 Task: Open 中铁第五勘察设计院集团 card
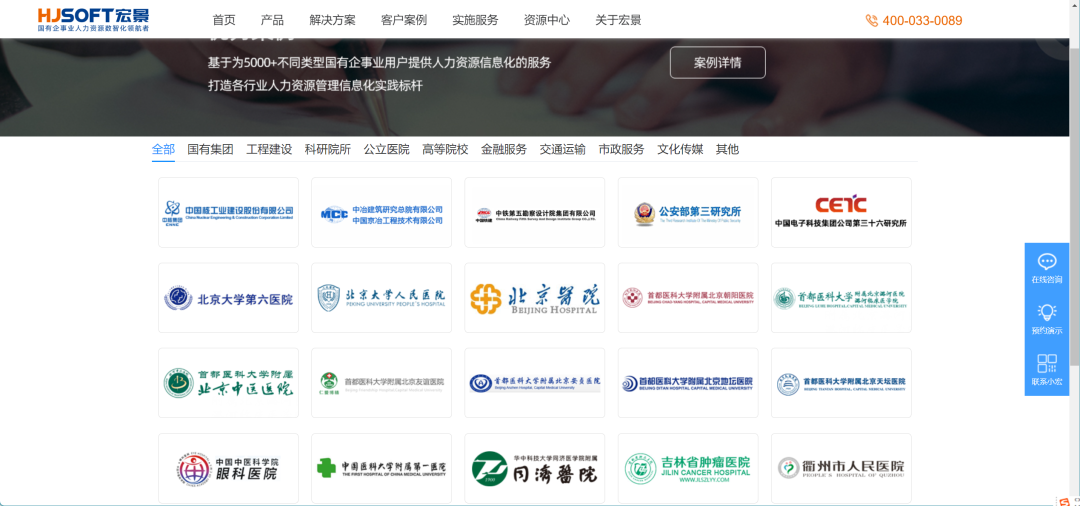pos(534,213)
